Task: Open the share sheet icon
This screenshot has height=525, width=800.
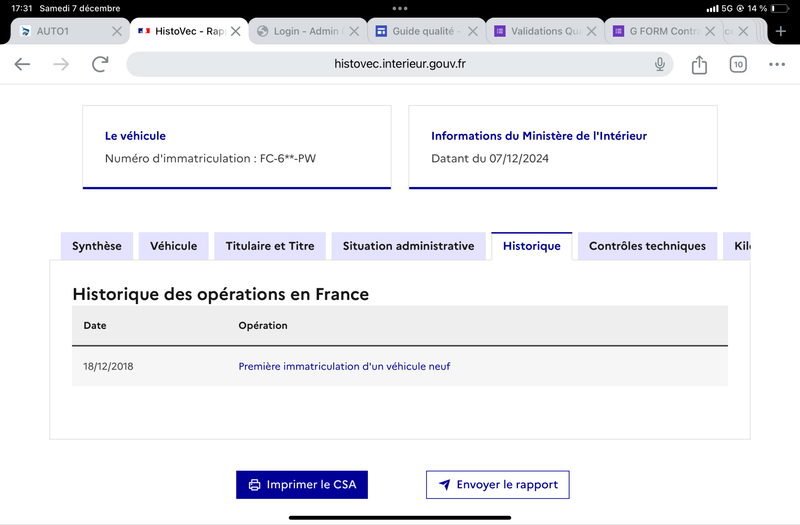Action: (699, 64)
